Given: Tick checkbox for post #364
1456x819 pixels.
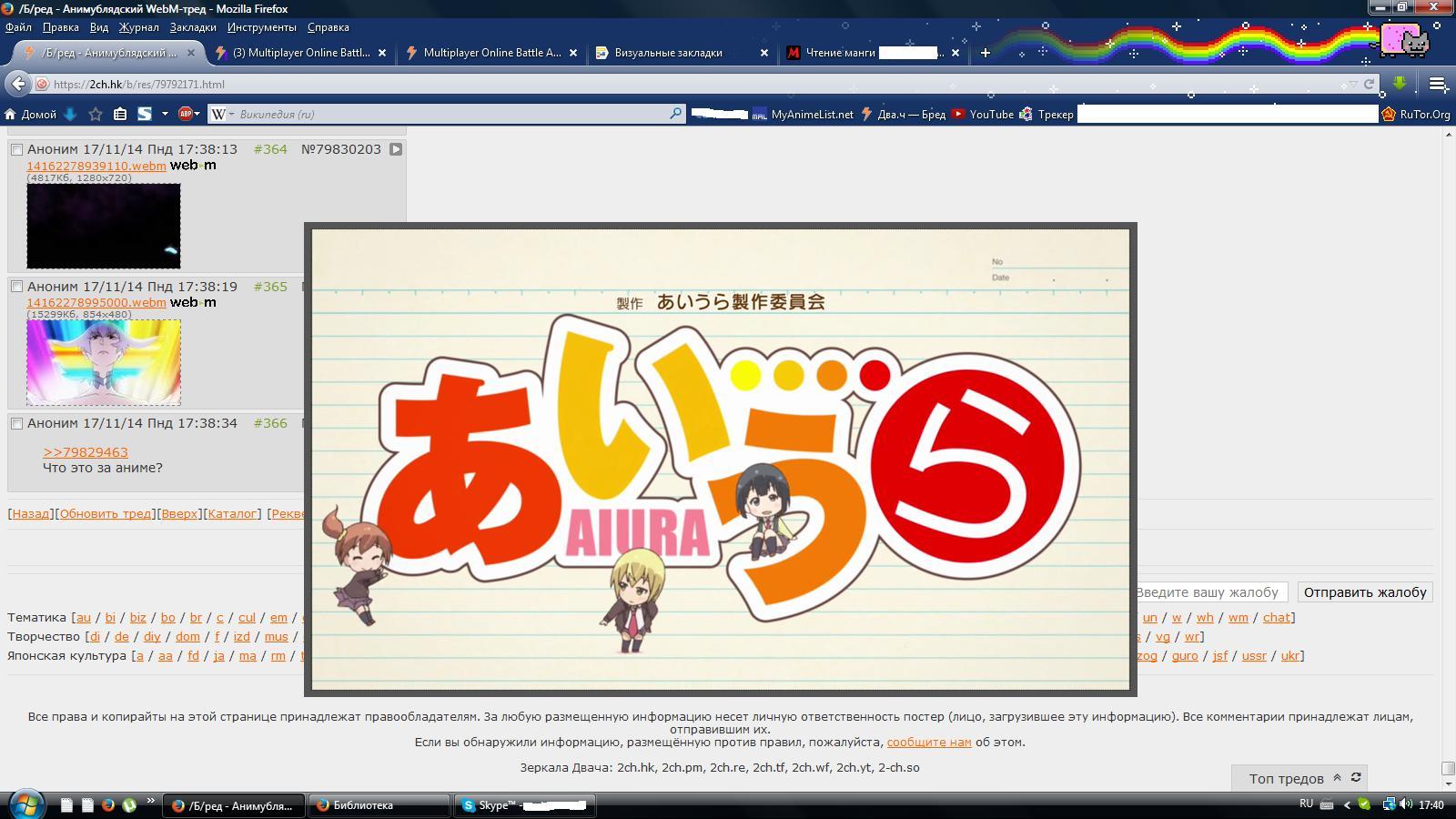Looking at the screenshot, I should coord(16,149).
